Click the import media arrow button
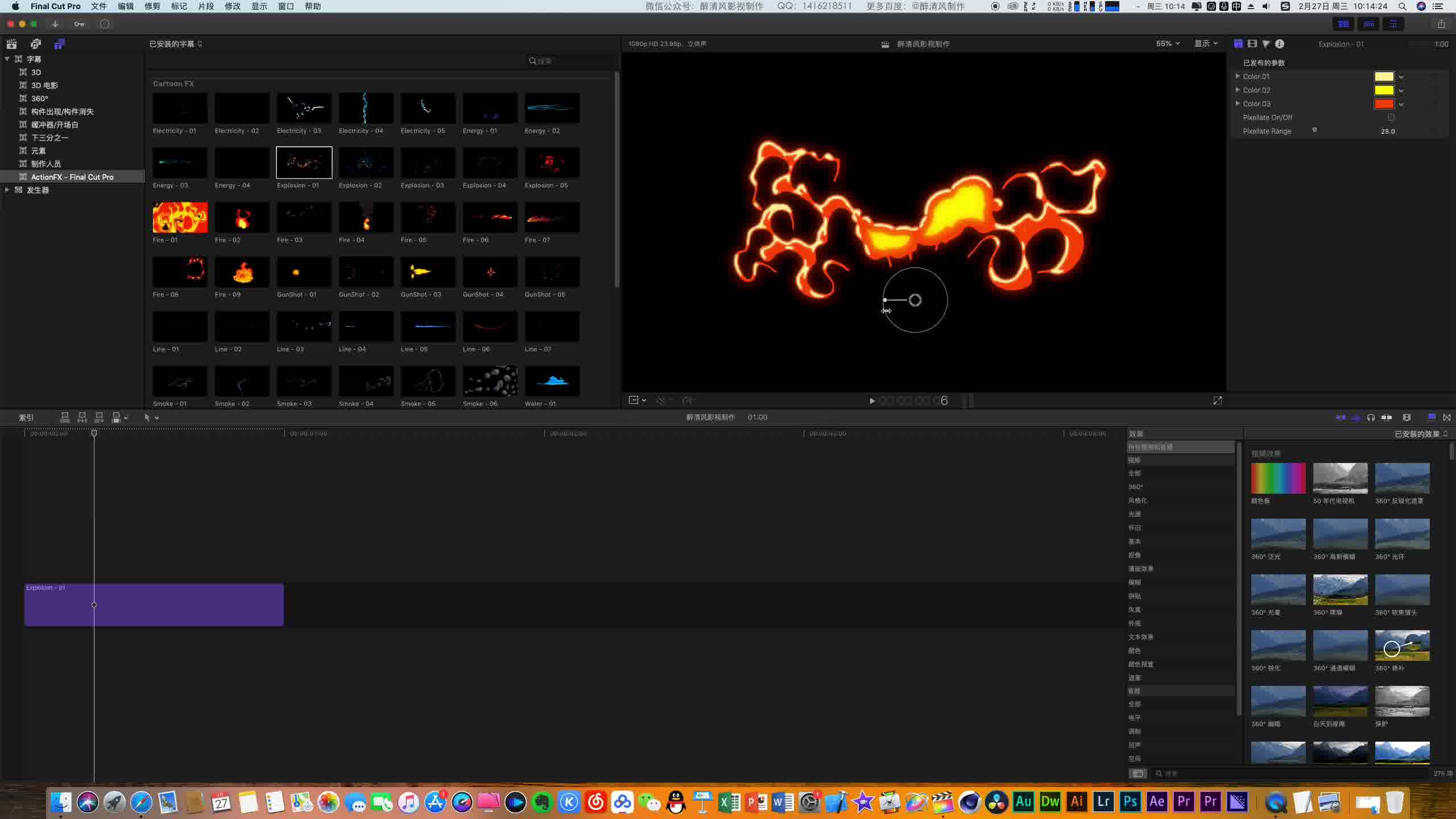This screenshot has width=1456, height=819. click(x=55, y=24)
